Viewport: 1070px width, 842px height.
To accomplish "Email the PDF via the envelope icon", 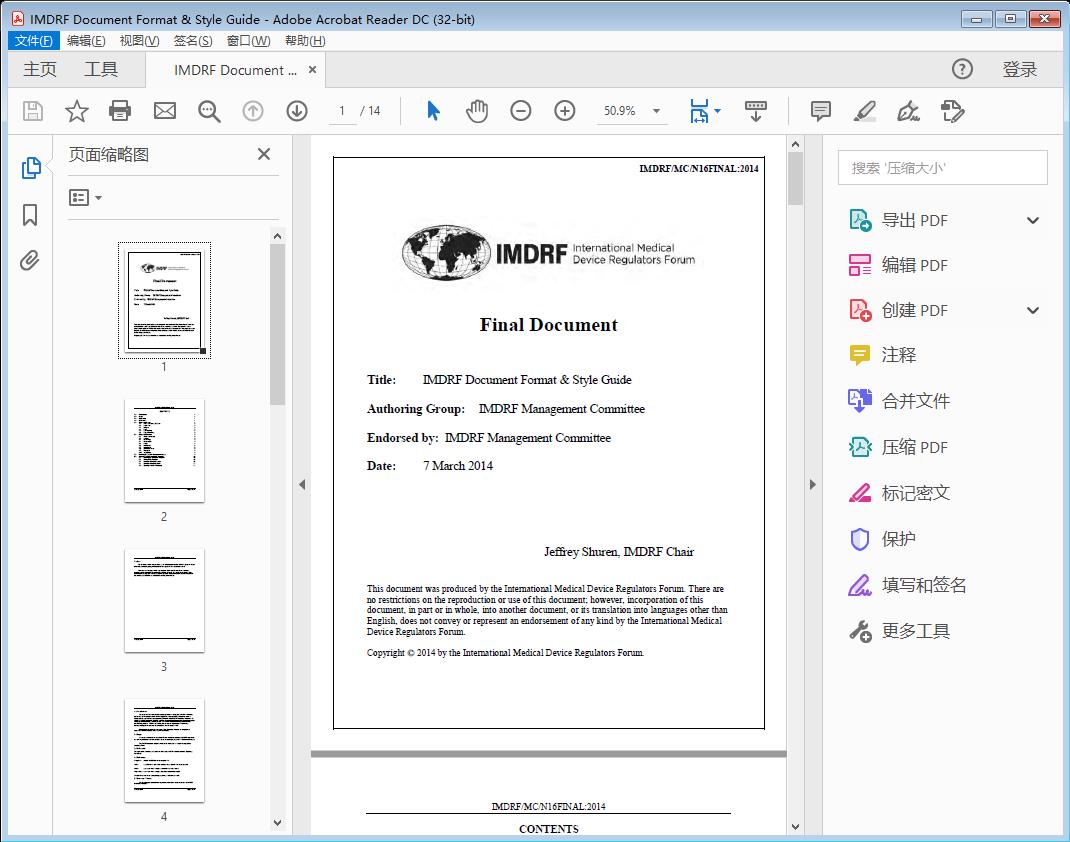I will tap(164, 111).
